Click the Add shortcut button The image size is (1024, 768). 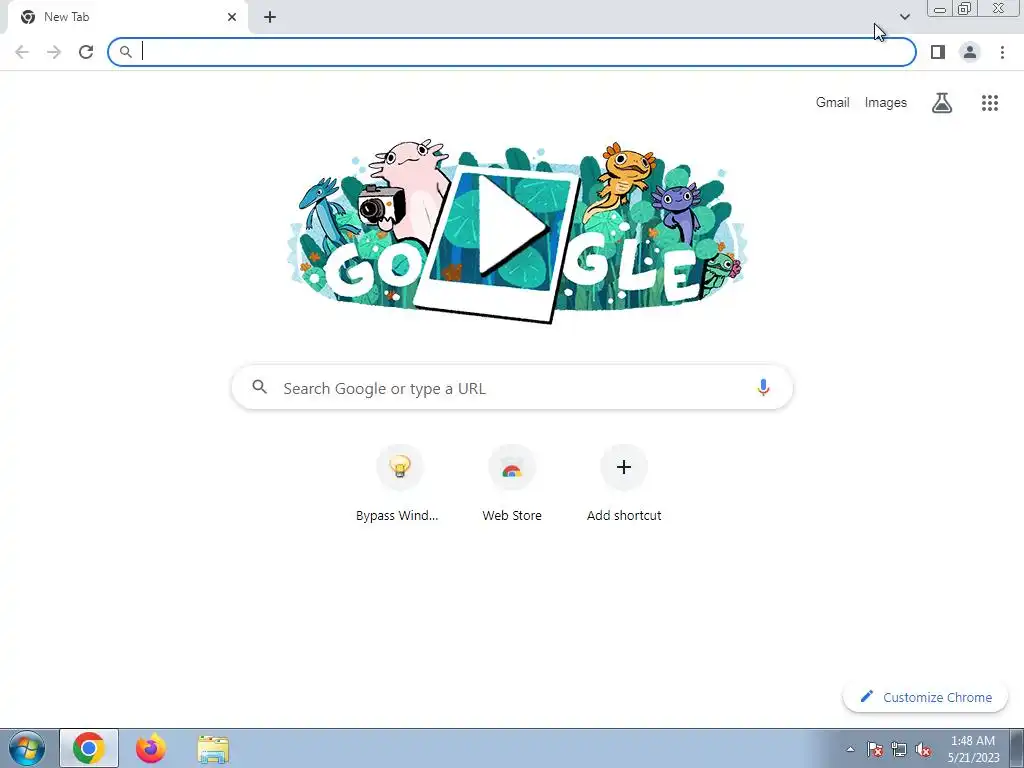tap(624, 485)
